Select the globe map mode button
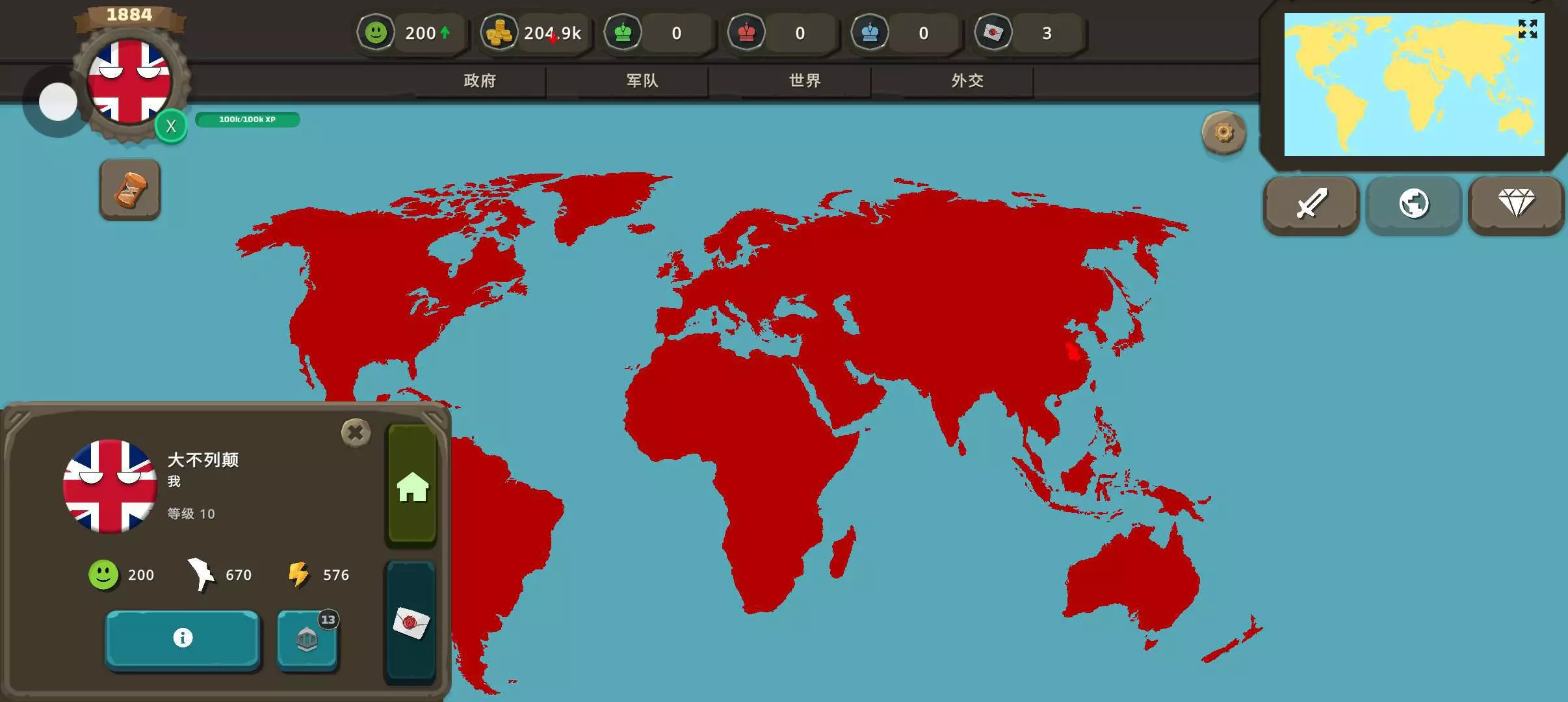Viewport: 1568px width, 702px height. (x=1414, y=204)
